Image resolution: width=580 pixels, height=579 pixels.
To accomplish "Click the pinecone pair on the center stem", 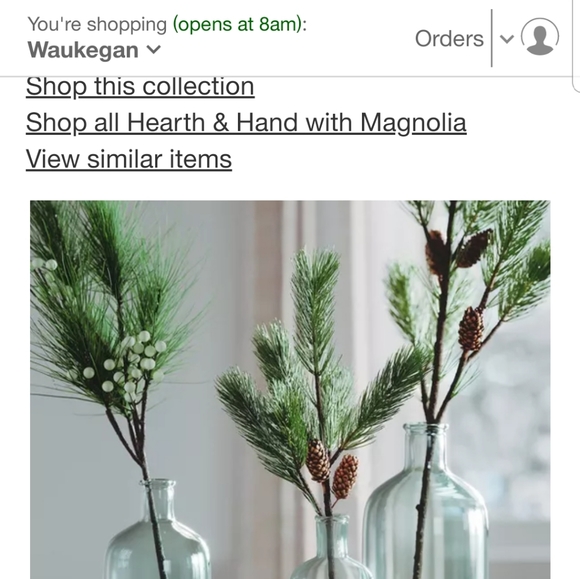I will coord(332,468).
